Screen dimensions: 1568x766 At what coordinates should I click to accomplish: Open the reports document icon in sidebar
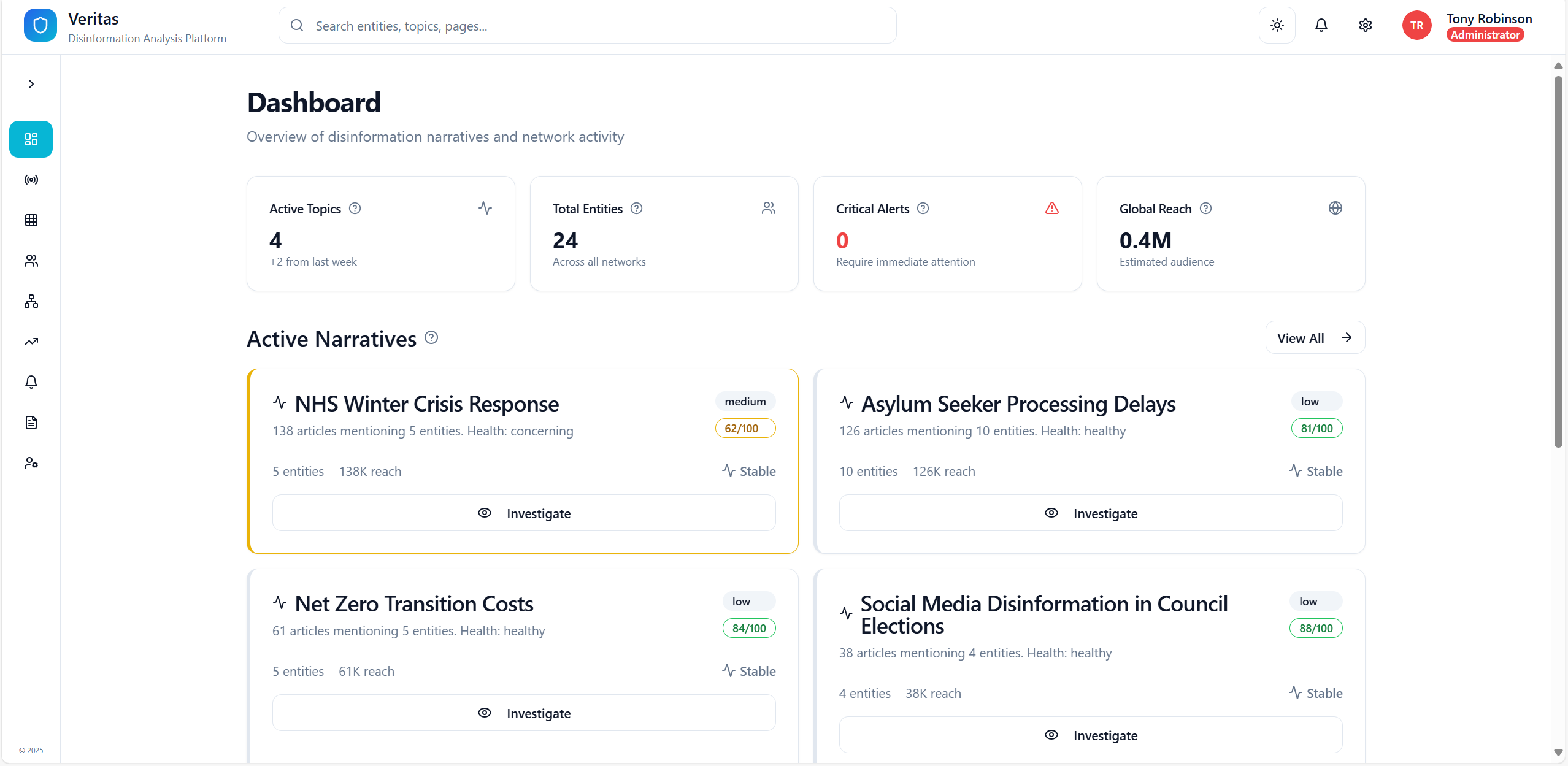click(x=31, y=423)
